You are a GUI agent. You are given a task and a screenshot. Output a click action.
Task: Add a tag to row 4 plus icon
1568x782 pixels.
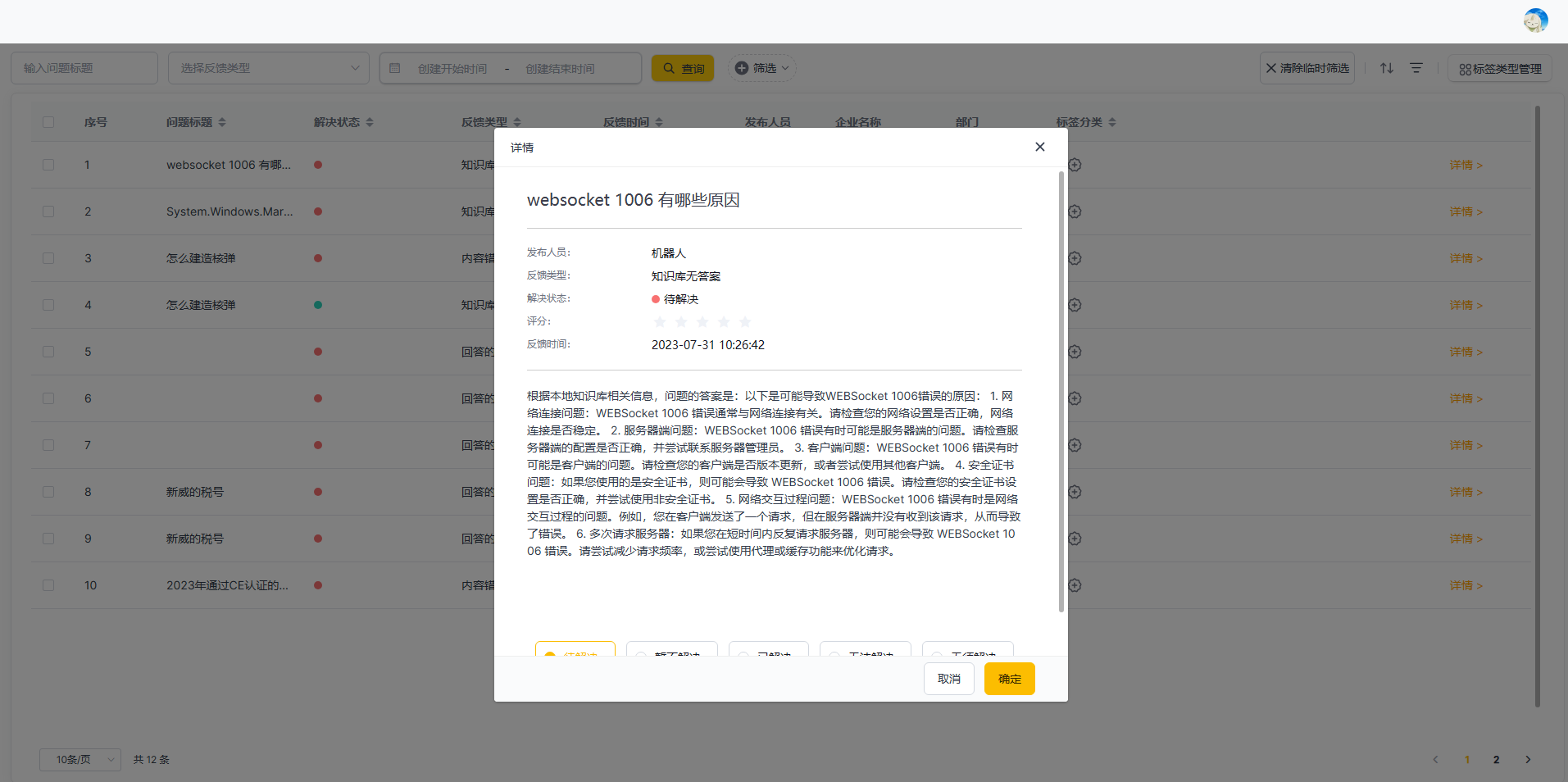[x=1075, y=305]
